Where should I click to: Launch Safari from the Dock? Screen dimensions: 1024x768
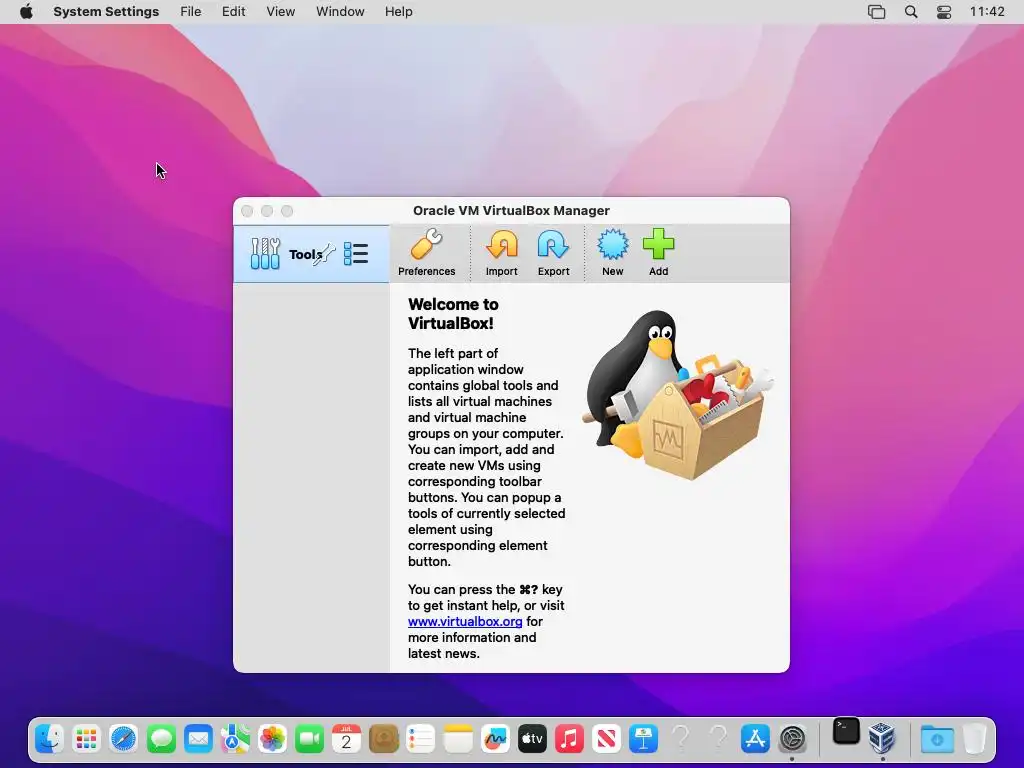click(x=123, y=739)
